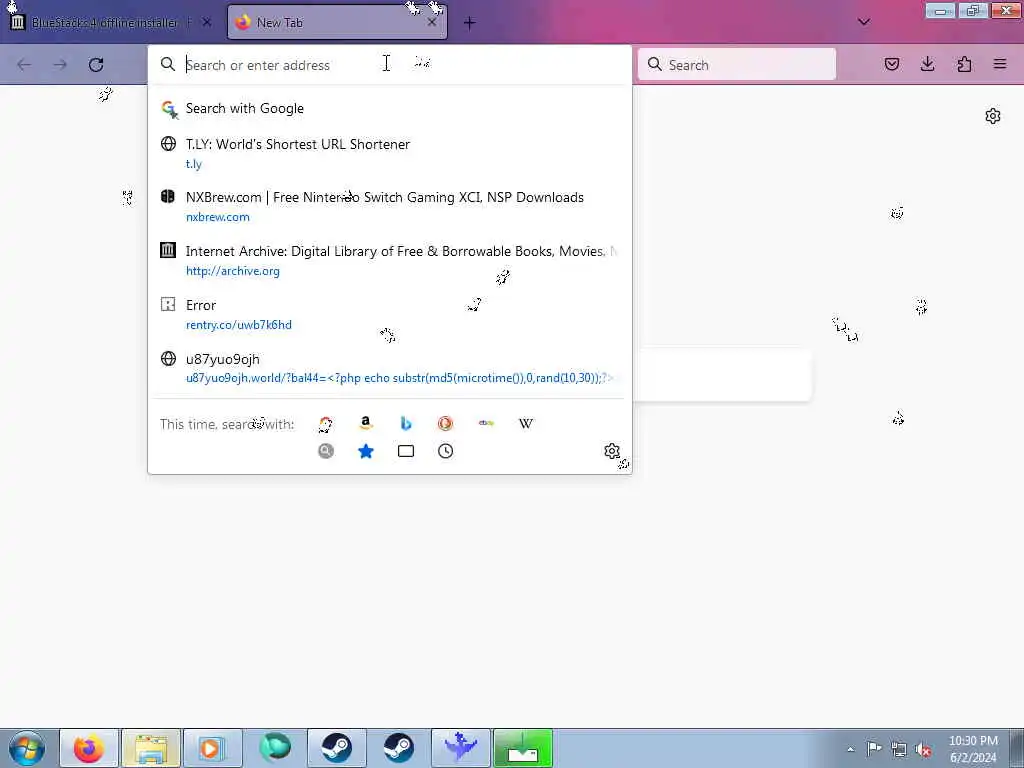Open the Internet Archive suggestion
The width and height of the screenshot is (1024, 768).
(x=390, y=261)
